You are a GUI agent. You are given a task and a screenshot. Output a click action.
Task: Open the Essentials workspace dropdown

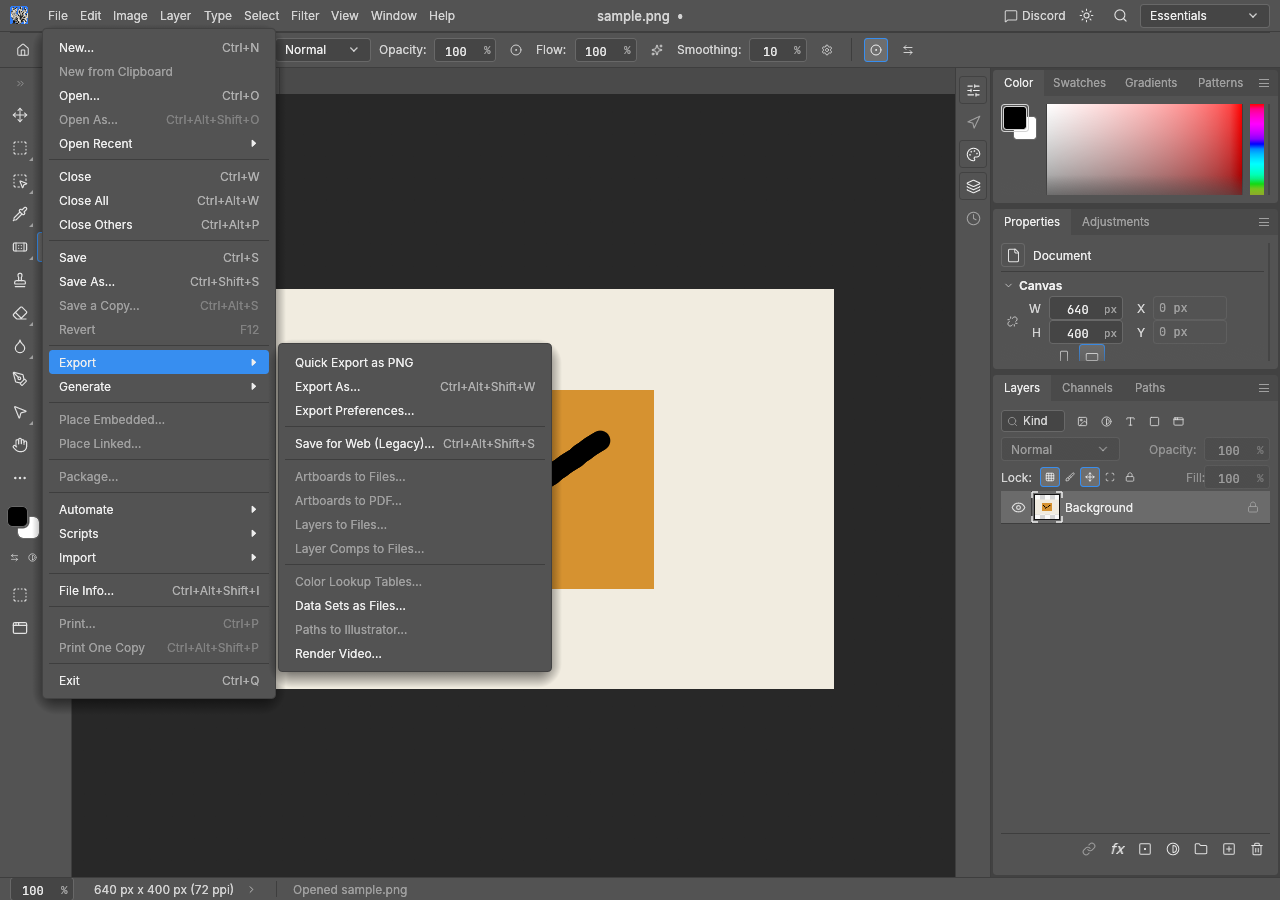pos(1204,16)
